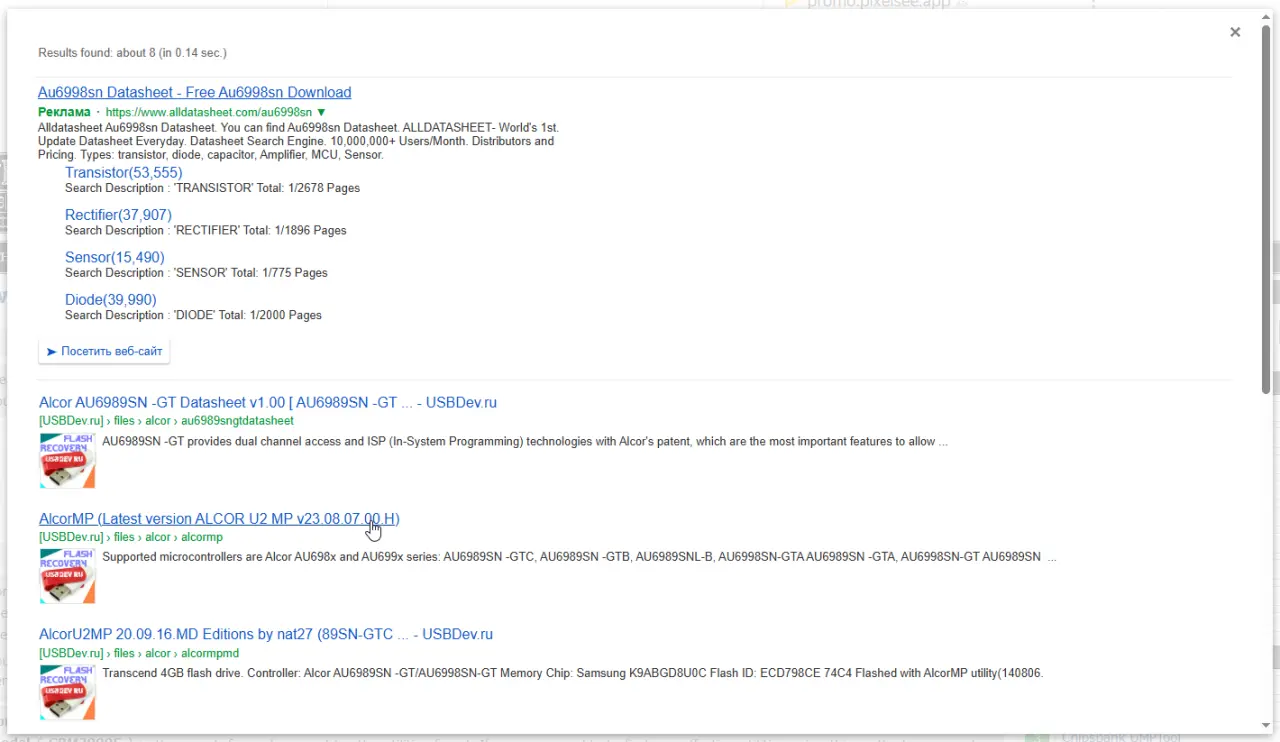
Task: Open Alcor AU6989SN -GT Datasheet result
Action: (x=268, y=402)
